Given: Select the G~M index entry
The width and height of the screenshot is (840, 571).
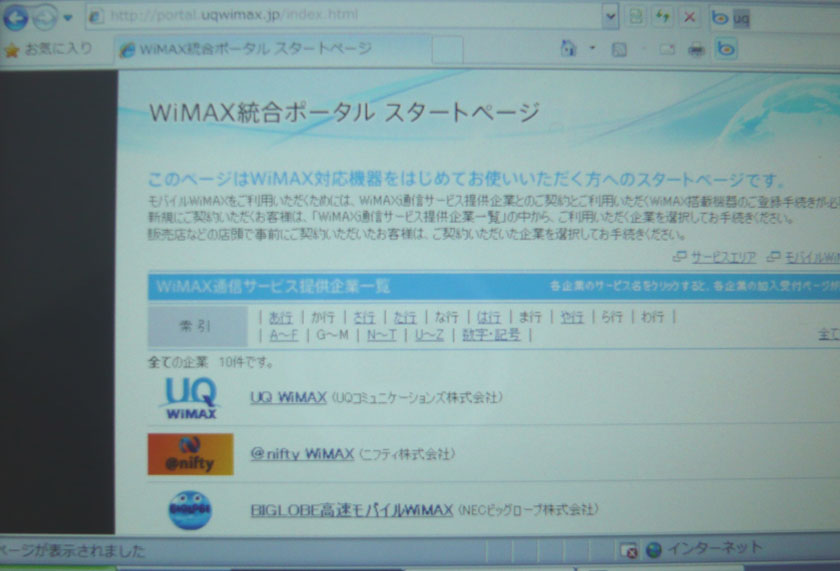Looking at the screenshot, I should [x=332, y=336].
